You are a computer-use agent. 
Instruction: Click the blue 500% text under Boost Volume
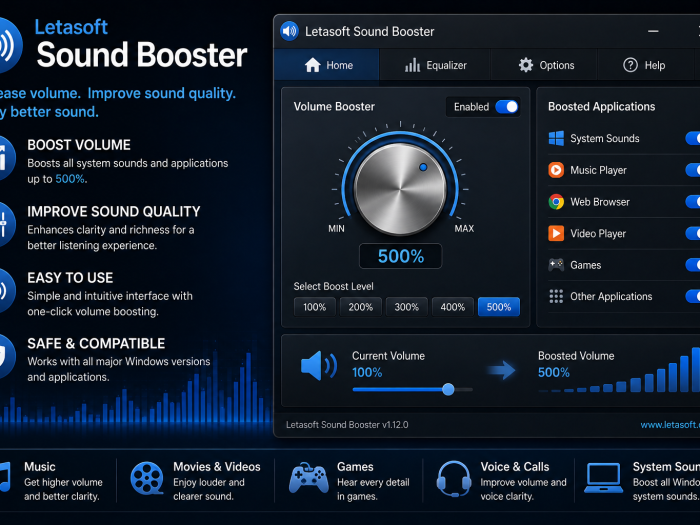[70, 179]
